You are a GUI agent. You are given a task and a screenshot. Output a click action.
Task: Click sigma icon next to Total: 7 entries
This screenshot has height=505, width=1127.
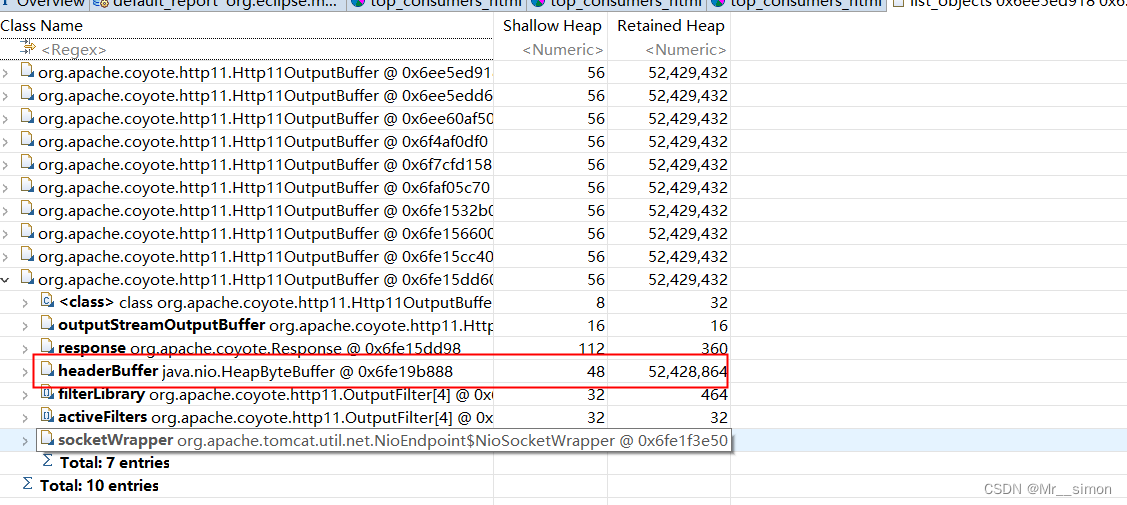[x=48, y=461]
